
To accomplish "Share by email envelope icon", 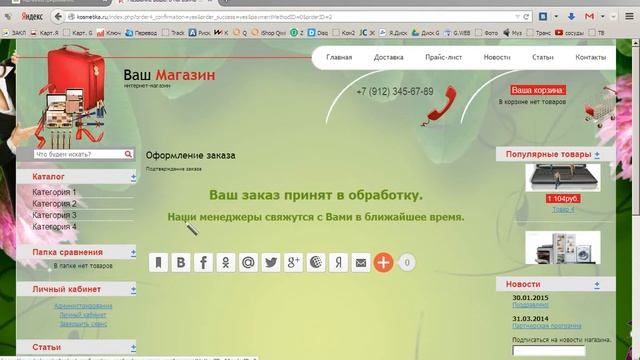I will point(361,262).
